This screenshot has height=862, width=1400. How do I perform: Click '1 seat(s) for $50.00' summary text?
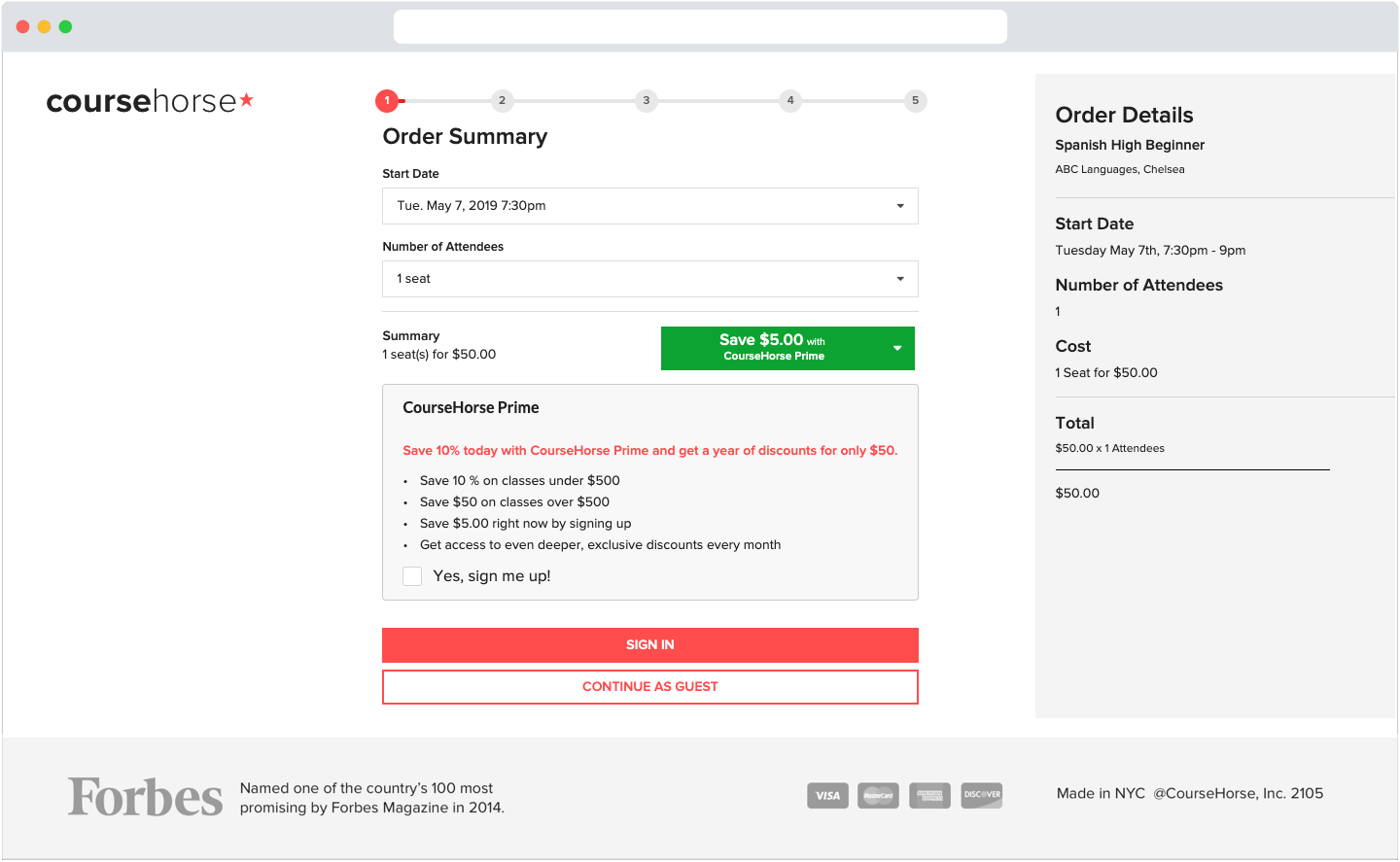pyautogui.click(x=438, y=355)
